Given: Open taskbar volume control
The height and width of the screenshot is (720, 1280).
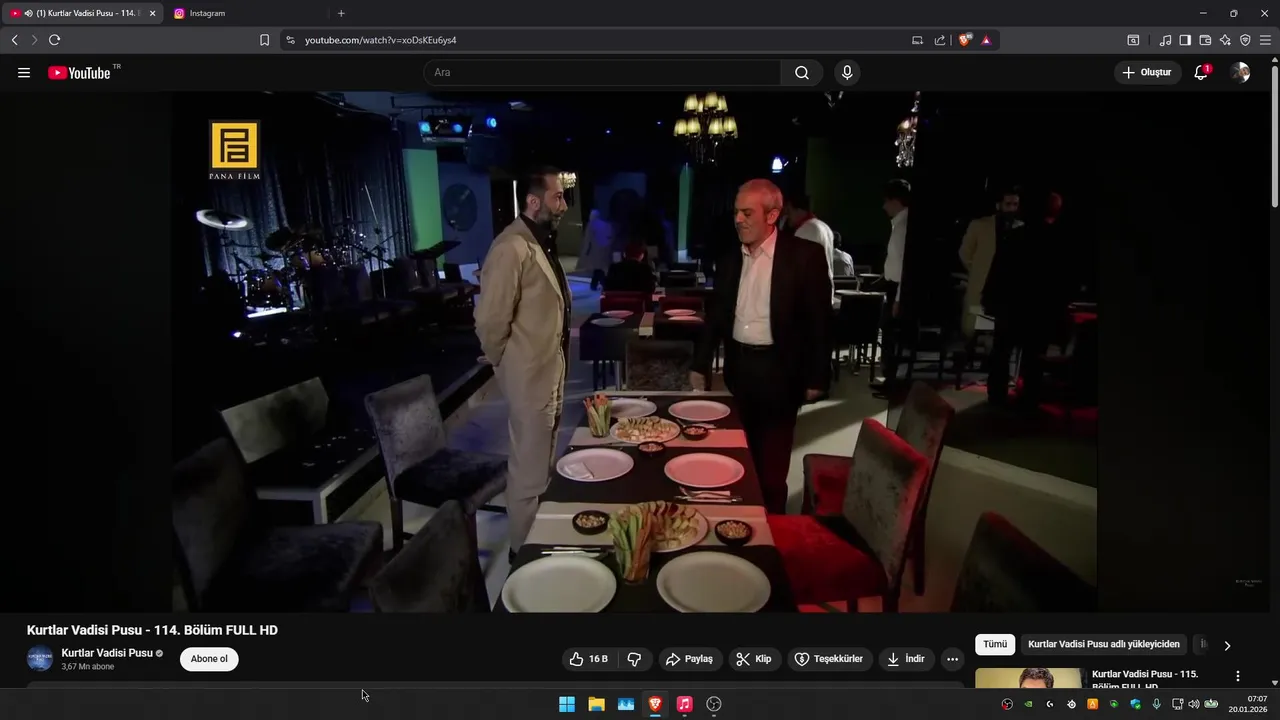Looking at the screenshot, I should pos(1193,704).
